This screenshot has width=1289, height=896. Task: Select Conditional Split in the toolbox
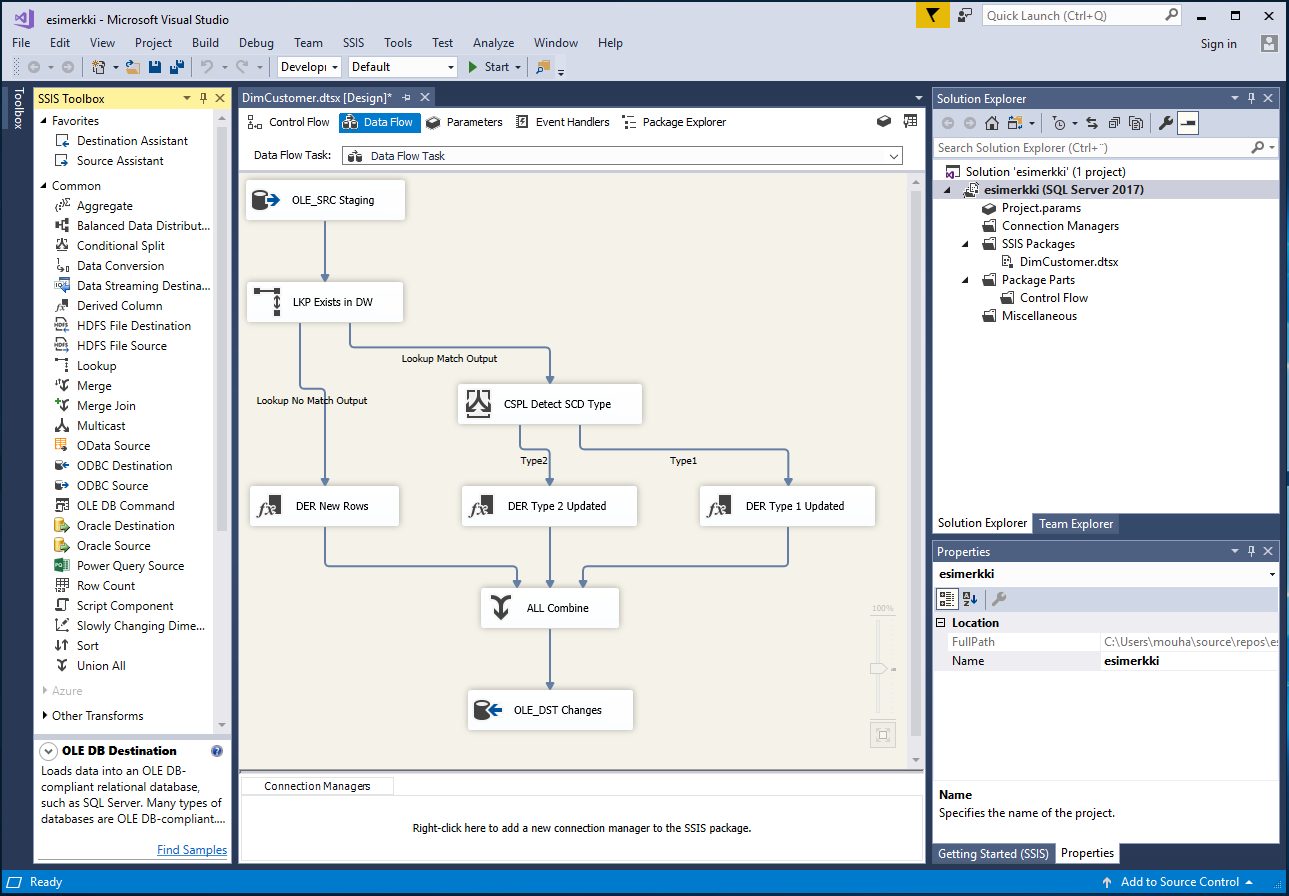121,246
